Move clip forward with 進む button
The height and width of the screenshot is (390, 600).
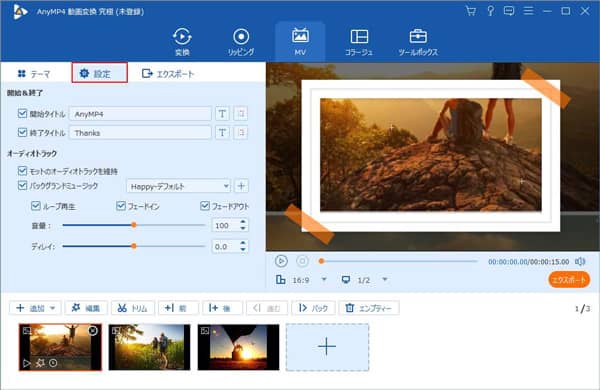(267, 308)
